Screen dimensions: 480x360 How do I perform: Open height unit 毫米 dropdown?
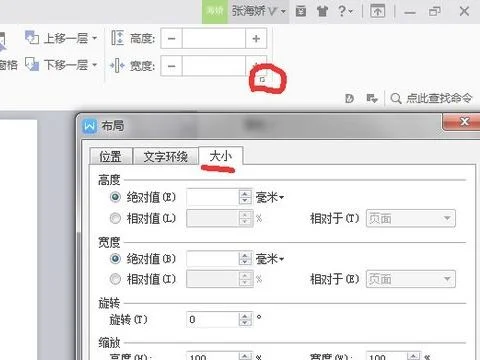(x=270, y=197)
